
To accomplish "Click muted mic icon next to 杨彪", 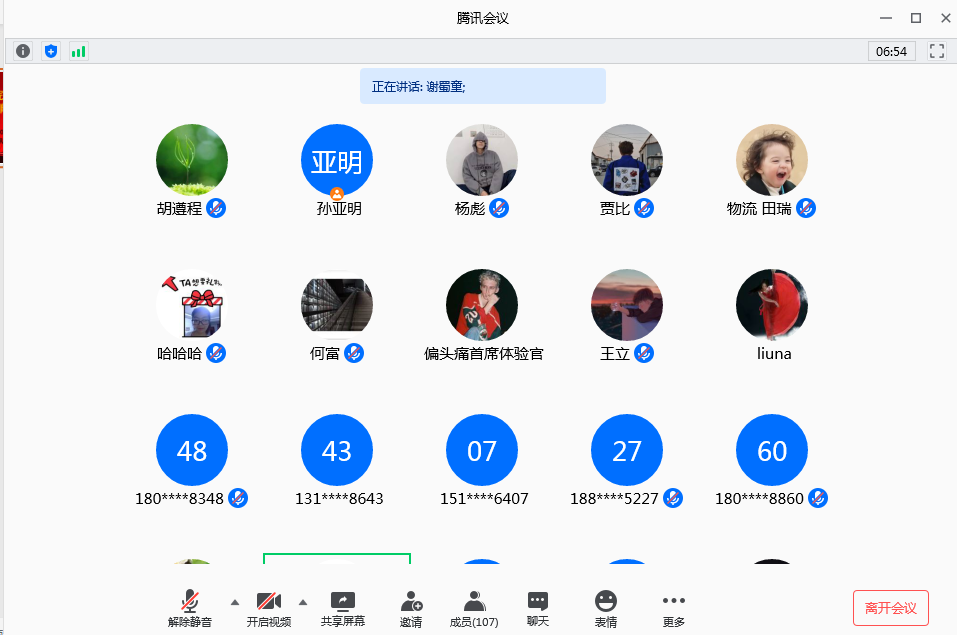I will click(x=499, y=208).
